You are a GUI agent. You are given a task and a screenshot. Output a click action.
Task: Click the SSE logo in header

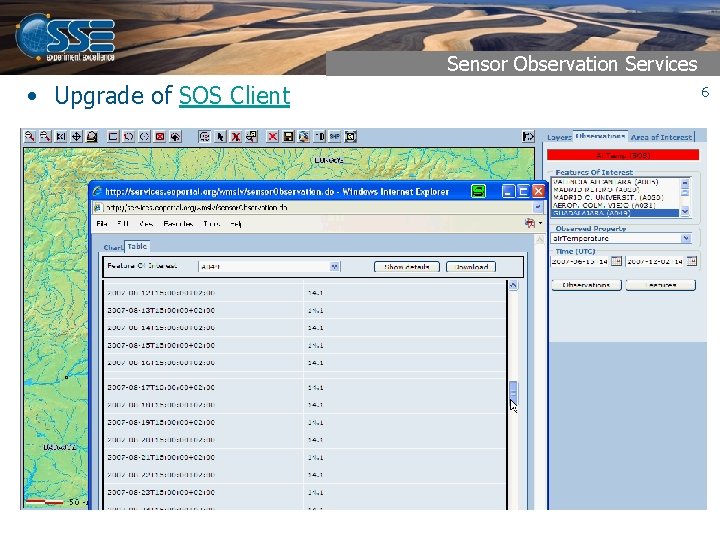(x=65, y=38)
